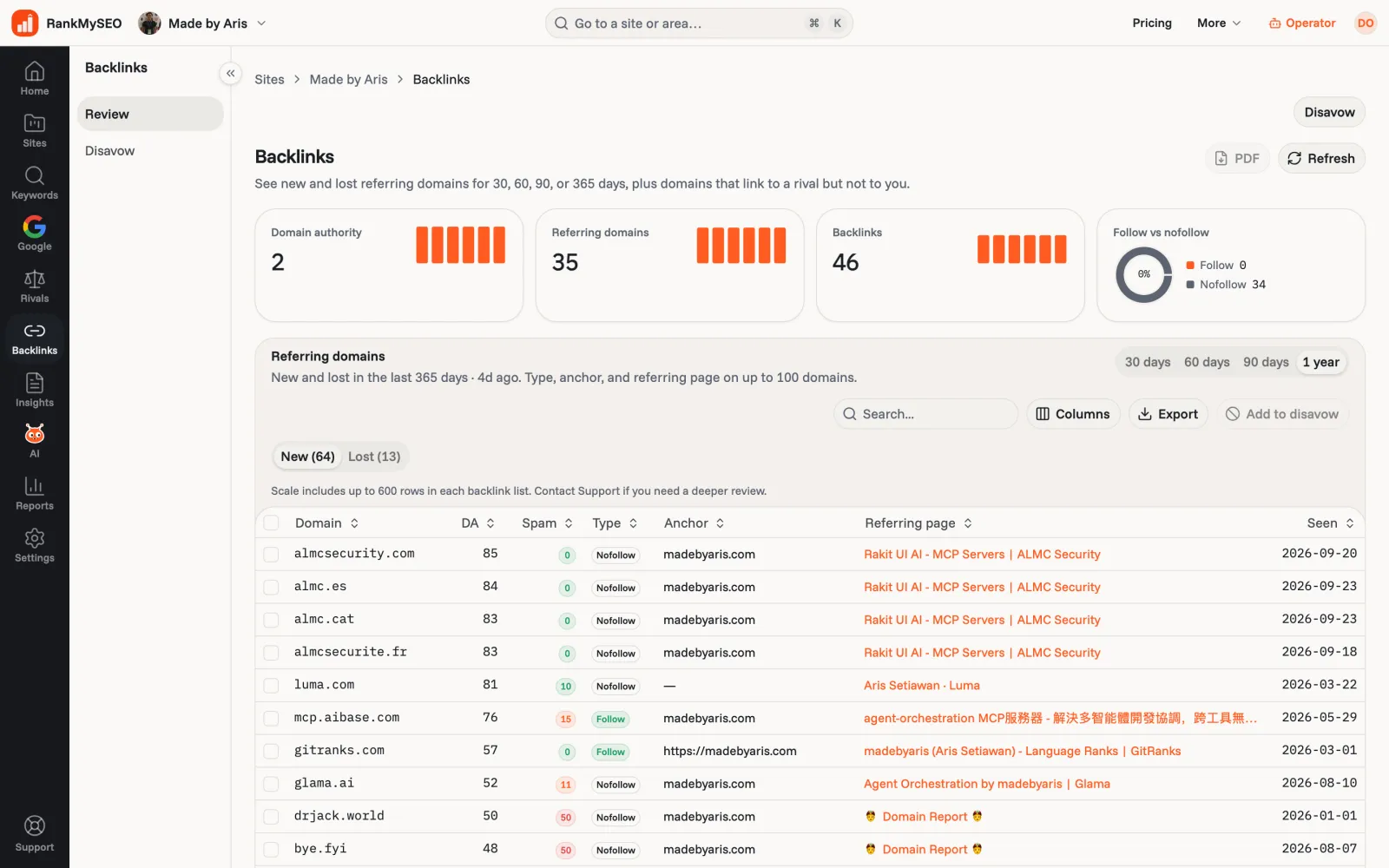Click the spam score 50 badge for bye.fyi
This screenshot has width=1389, height=868.
tap(566, 850)
